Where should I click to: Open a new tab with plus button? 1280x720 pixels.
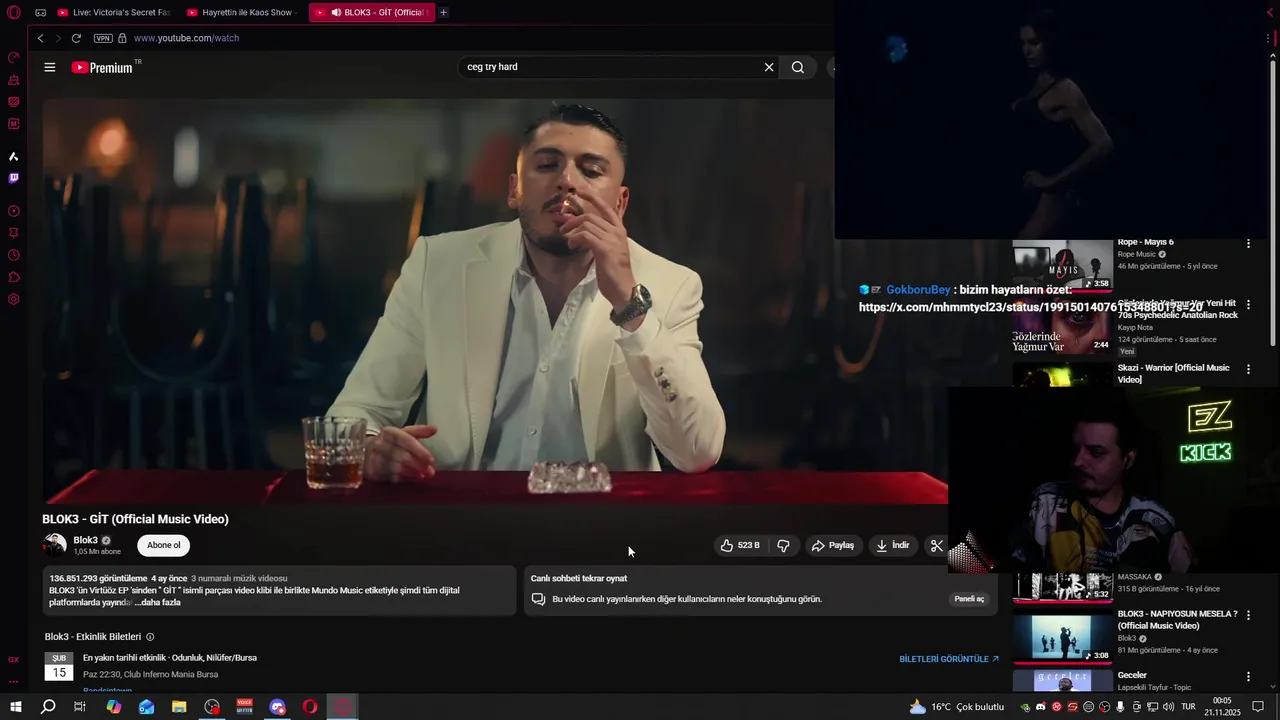tap(443, 13)
